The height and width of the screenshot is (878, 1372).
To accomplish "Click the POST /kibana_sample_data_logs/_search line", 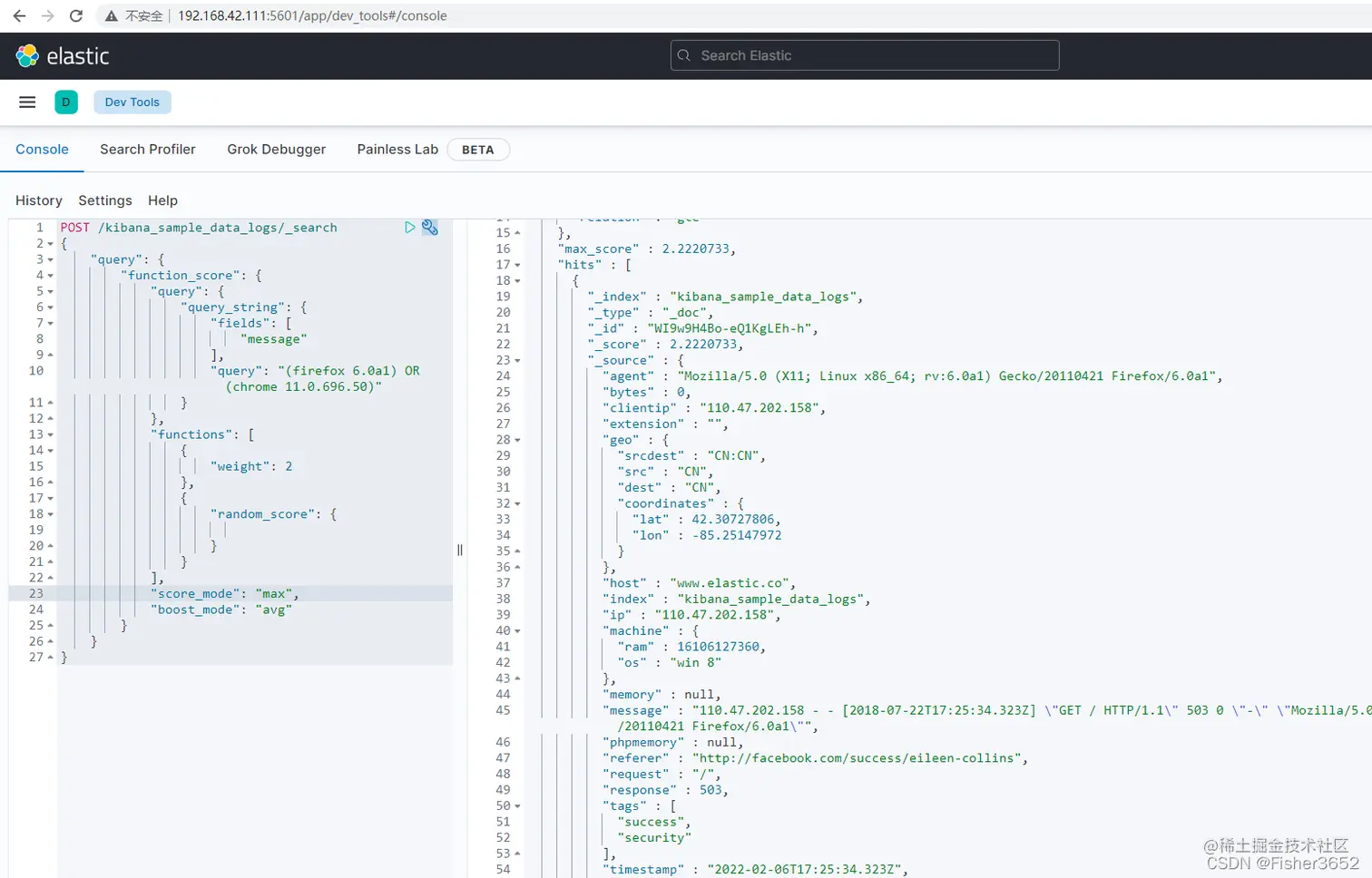I will pyautogui.click(x=199, y=228).
